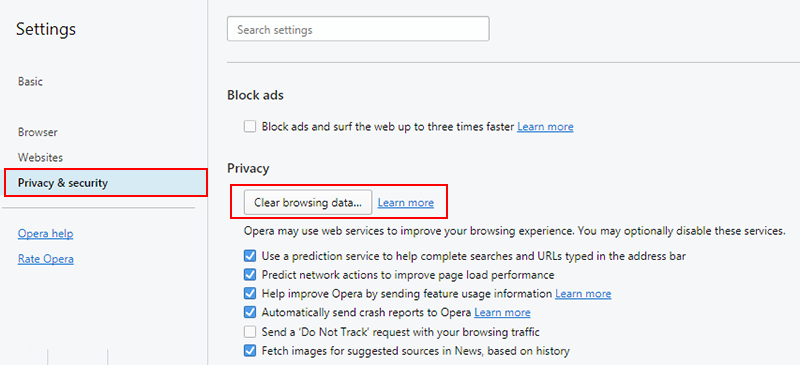Open Learn more about feature usage information

click(583, 294)
